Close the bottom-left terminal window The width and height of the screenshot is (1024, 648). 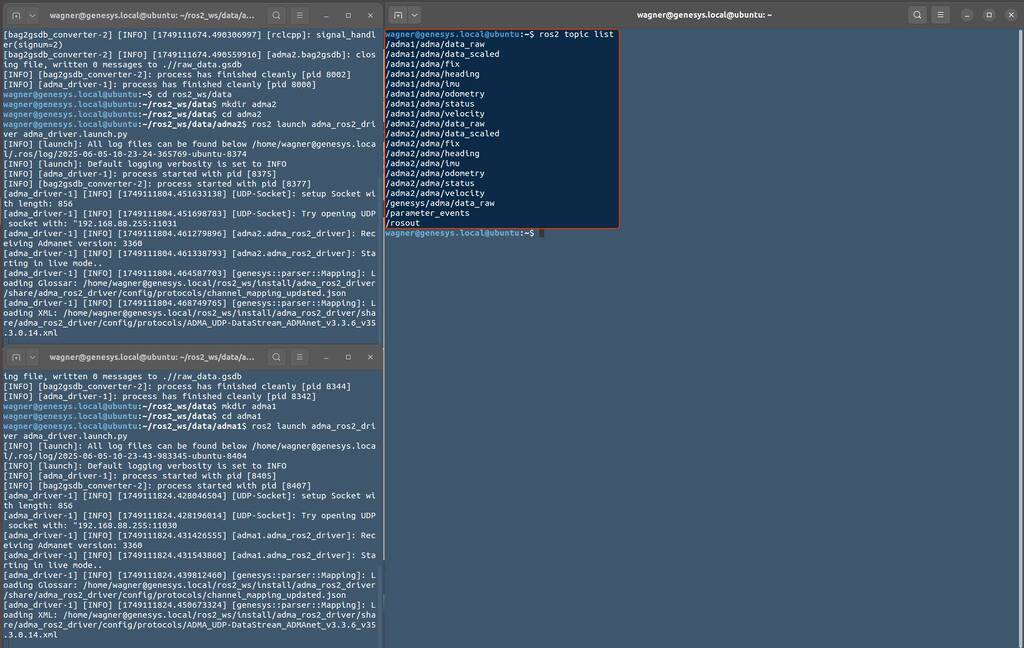370,357
